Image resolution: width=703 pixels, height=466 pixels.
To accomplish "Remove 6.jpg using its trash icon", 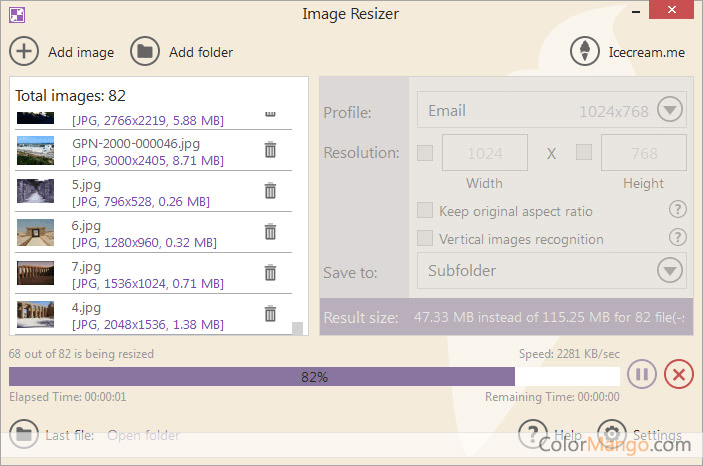I will pos(269,232).
